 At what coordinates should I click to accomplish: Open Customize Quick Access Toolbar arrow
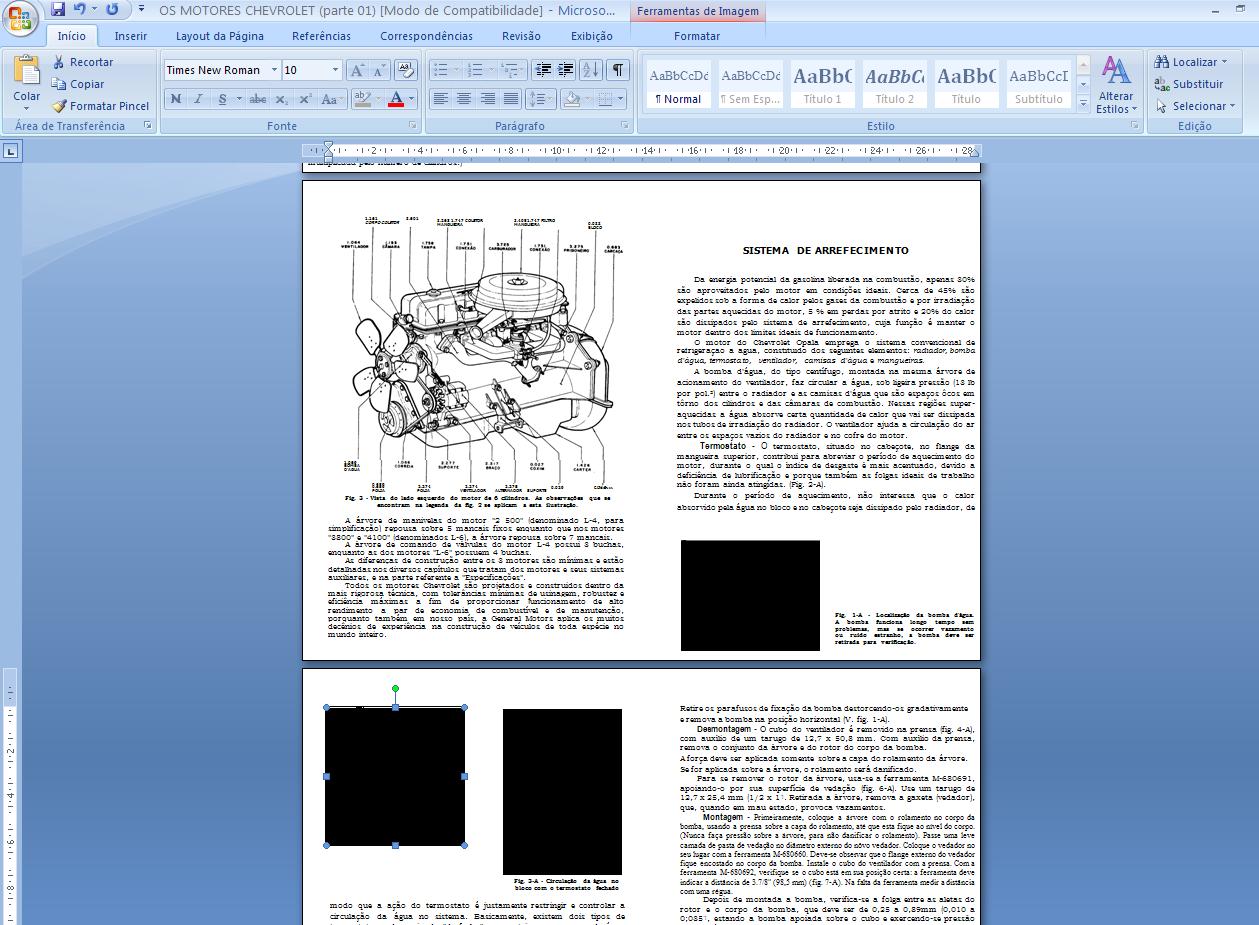(x=141, y=9)
